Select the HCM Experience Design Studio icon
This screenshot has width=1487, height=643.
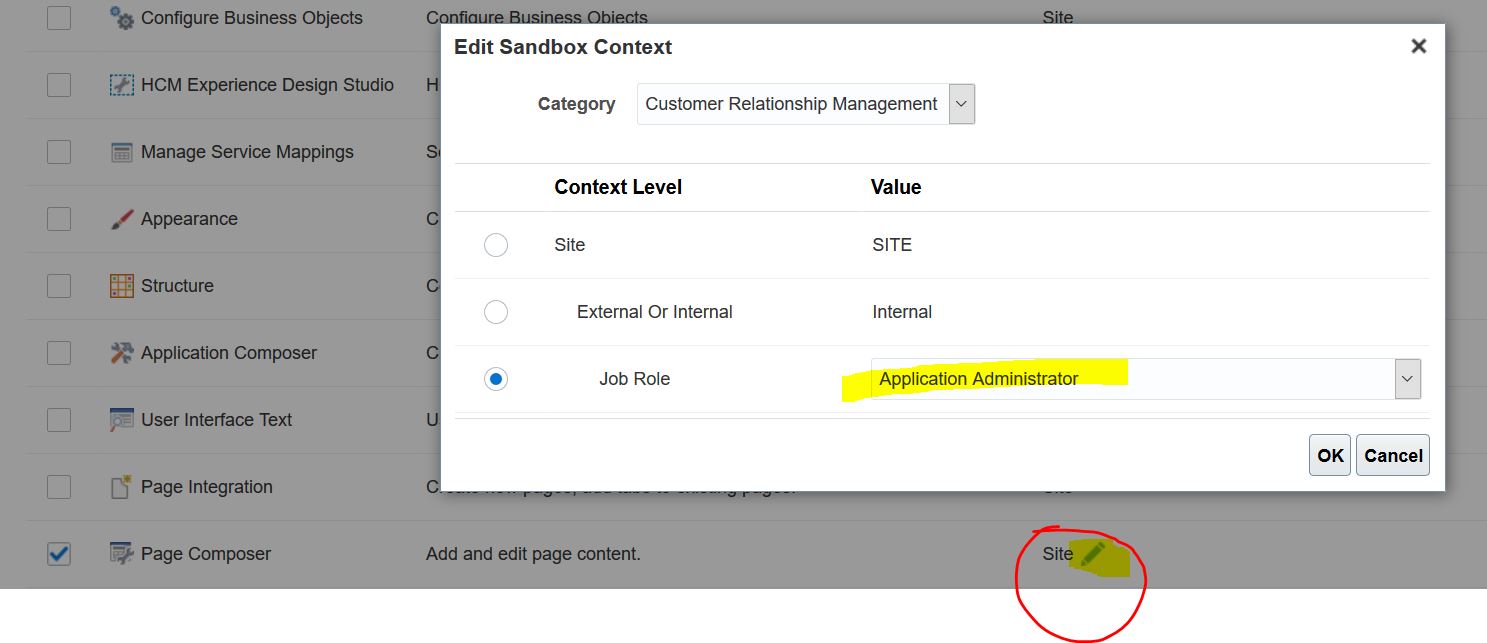pyautogui.click(x=120, y=84)
